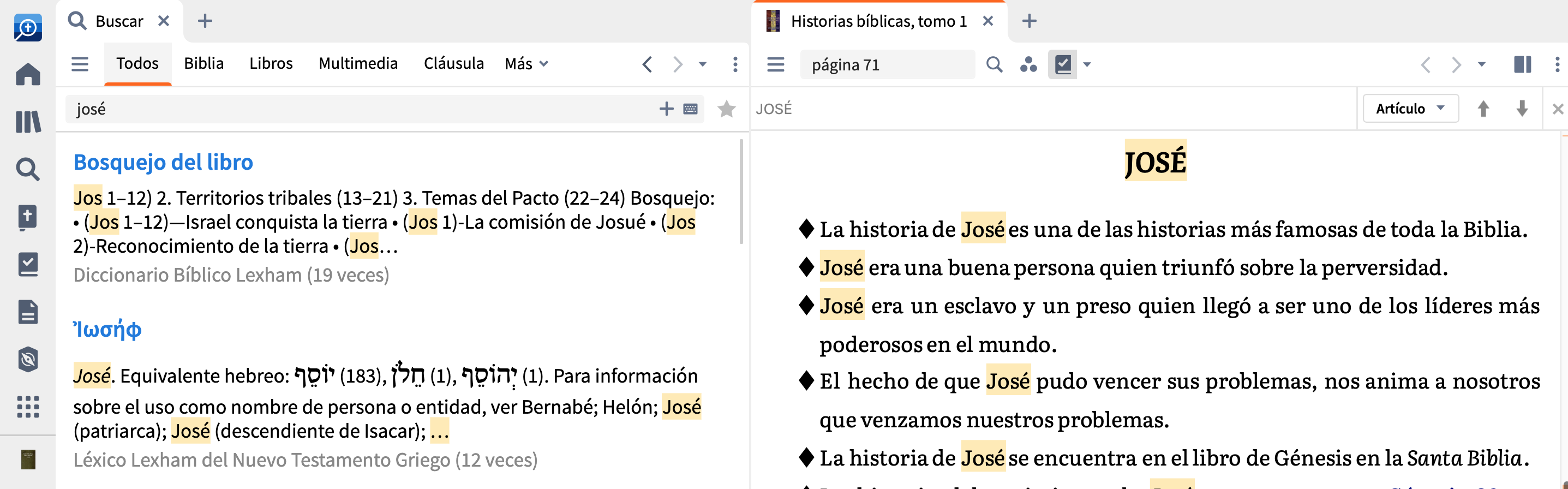This screenshot has width=1568, height=489.
Task: Expand dropdown arrow next to checklist button
Action: (1087, 64)
